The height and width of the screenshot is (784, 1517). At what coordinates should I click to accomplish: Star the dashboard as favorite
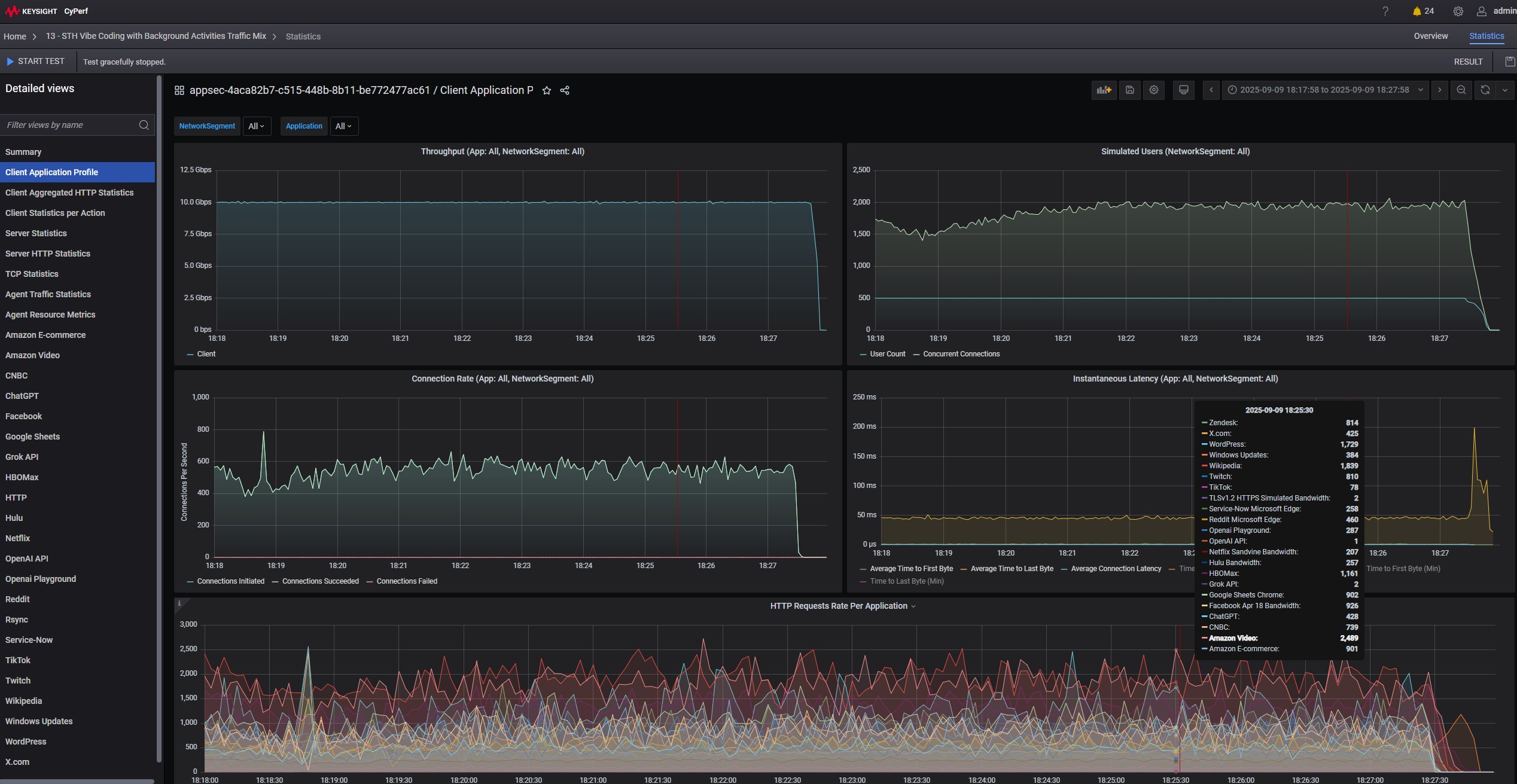(546, 91)
